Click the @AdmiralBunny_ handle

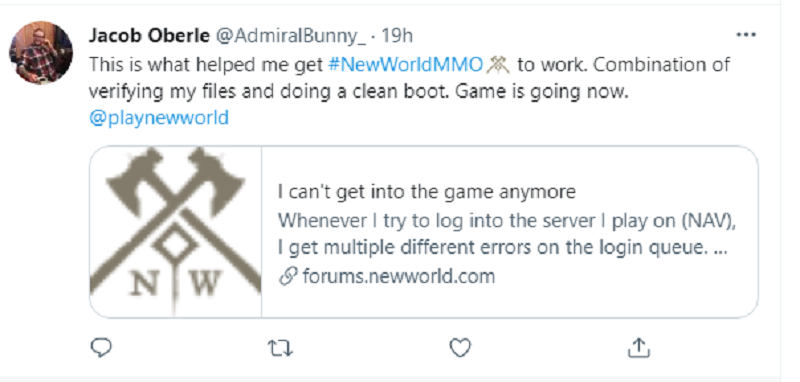[289, 36]
